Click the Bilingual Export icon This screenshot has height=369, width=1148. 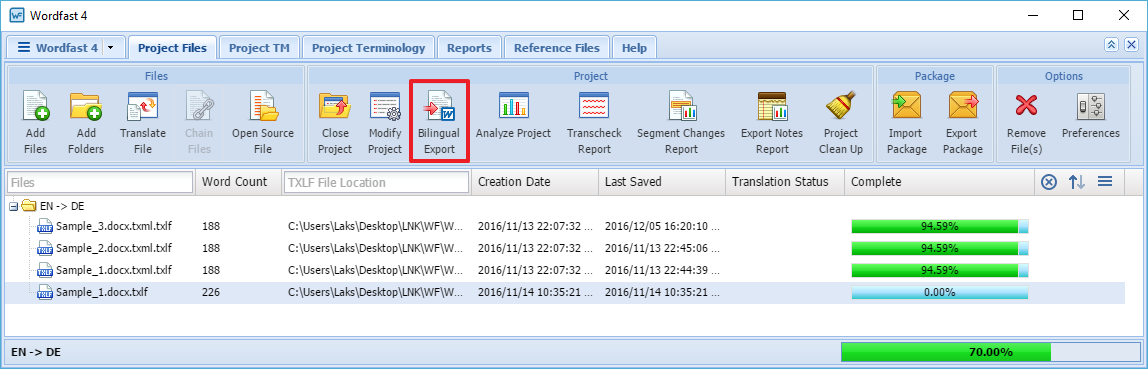(439, 106)
